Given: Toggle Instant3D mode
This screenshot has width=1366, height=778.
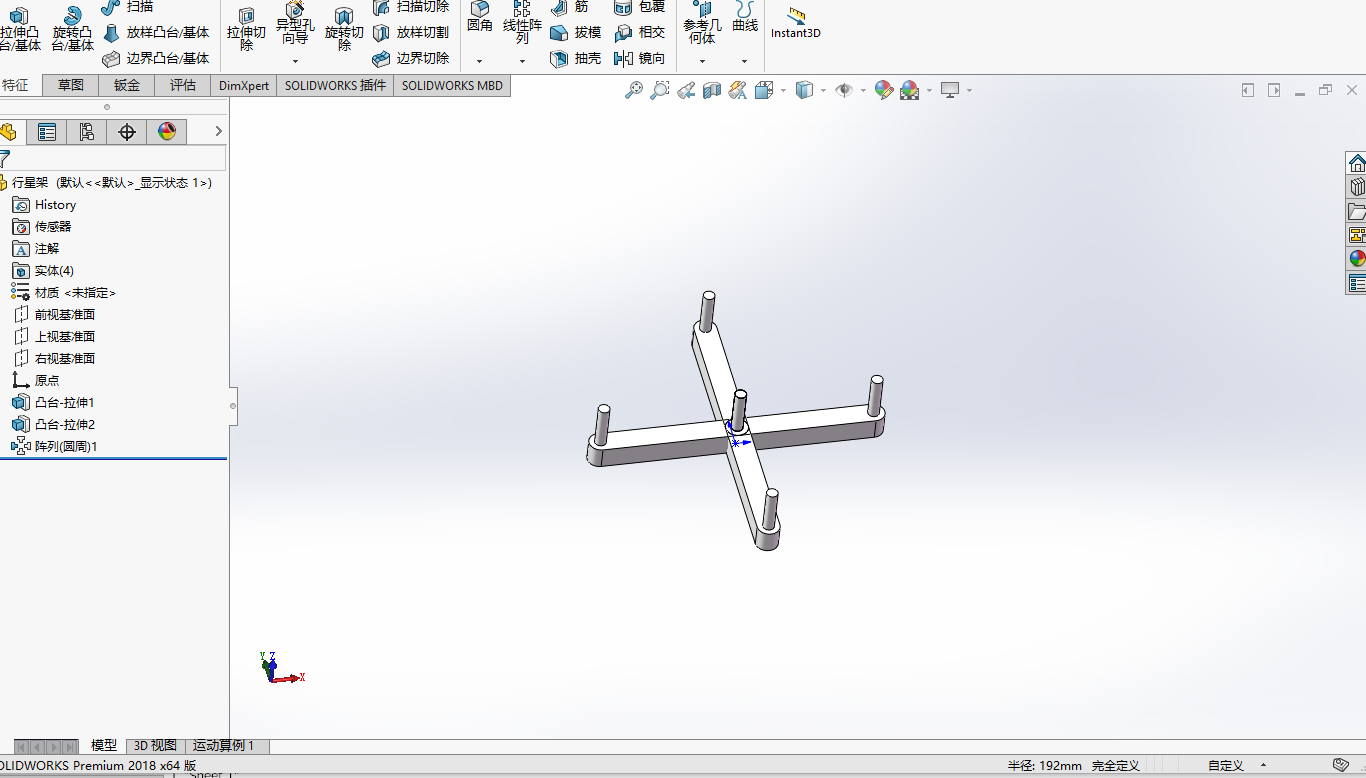Looking at the screenshot, I should coord(796,23).
